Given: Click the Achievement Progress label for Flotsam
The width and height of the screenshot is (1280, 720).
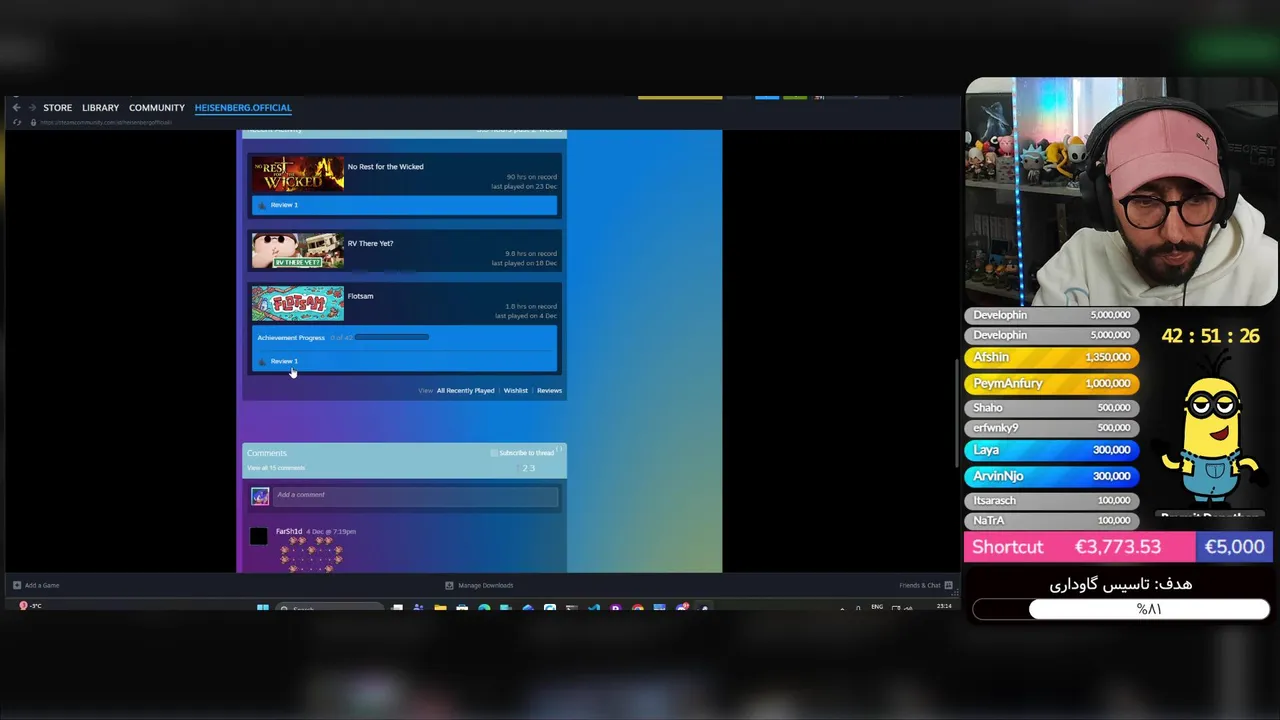Looking at the screenshot, I should tap(291, 338).
